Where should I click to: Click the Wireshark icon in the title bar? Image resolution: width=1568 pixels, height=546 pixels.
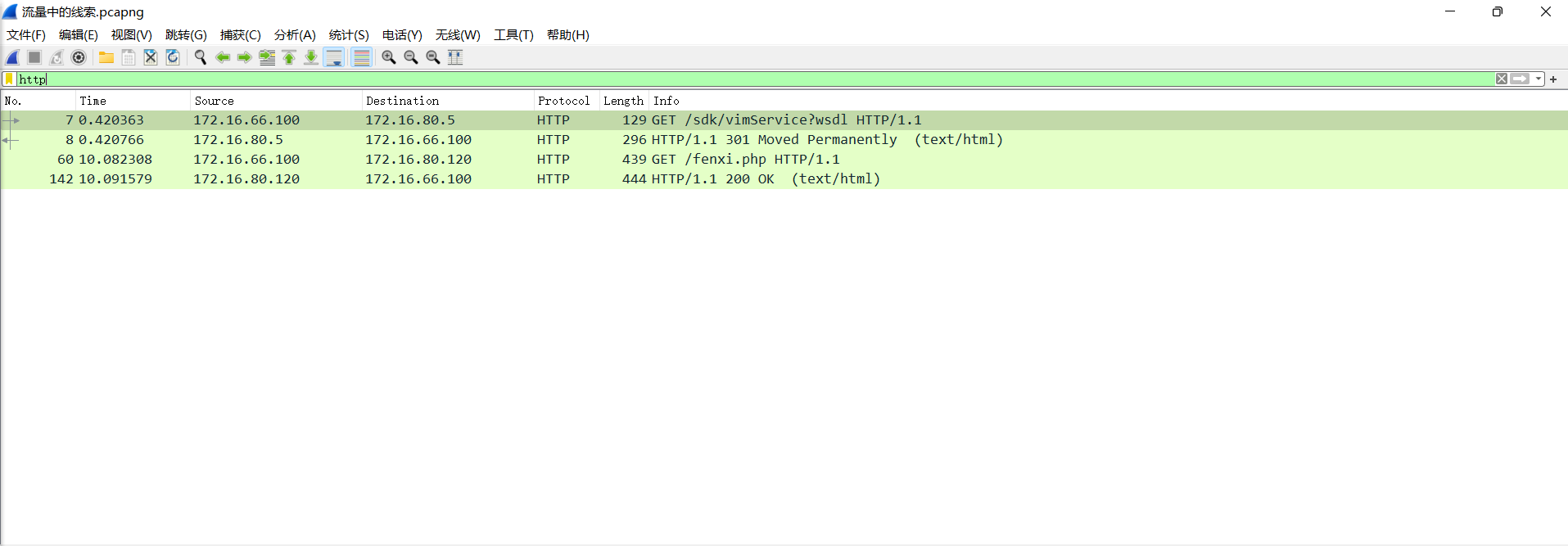coord(10,11)
